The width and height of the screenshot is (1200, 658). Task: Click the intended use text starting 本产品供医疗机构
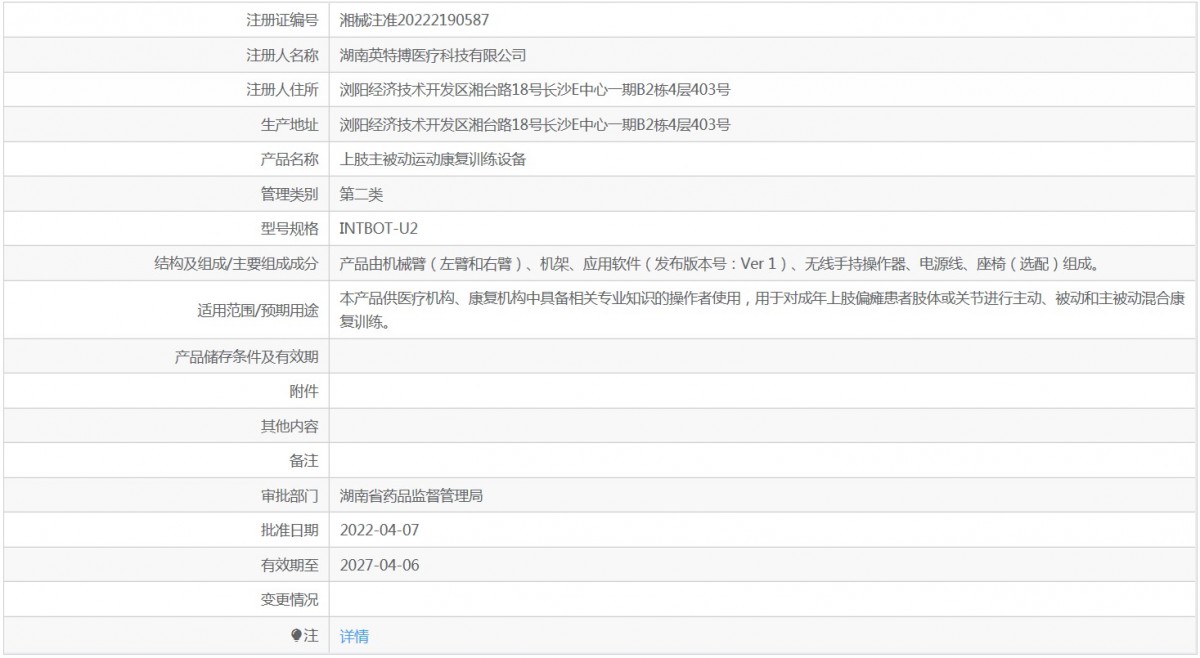(x=763, y=310)
